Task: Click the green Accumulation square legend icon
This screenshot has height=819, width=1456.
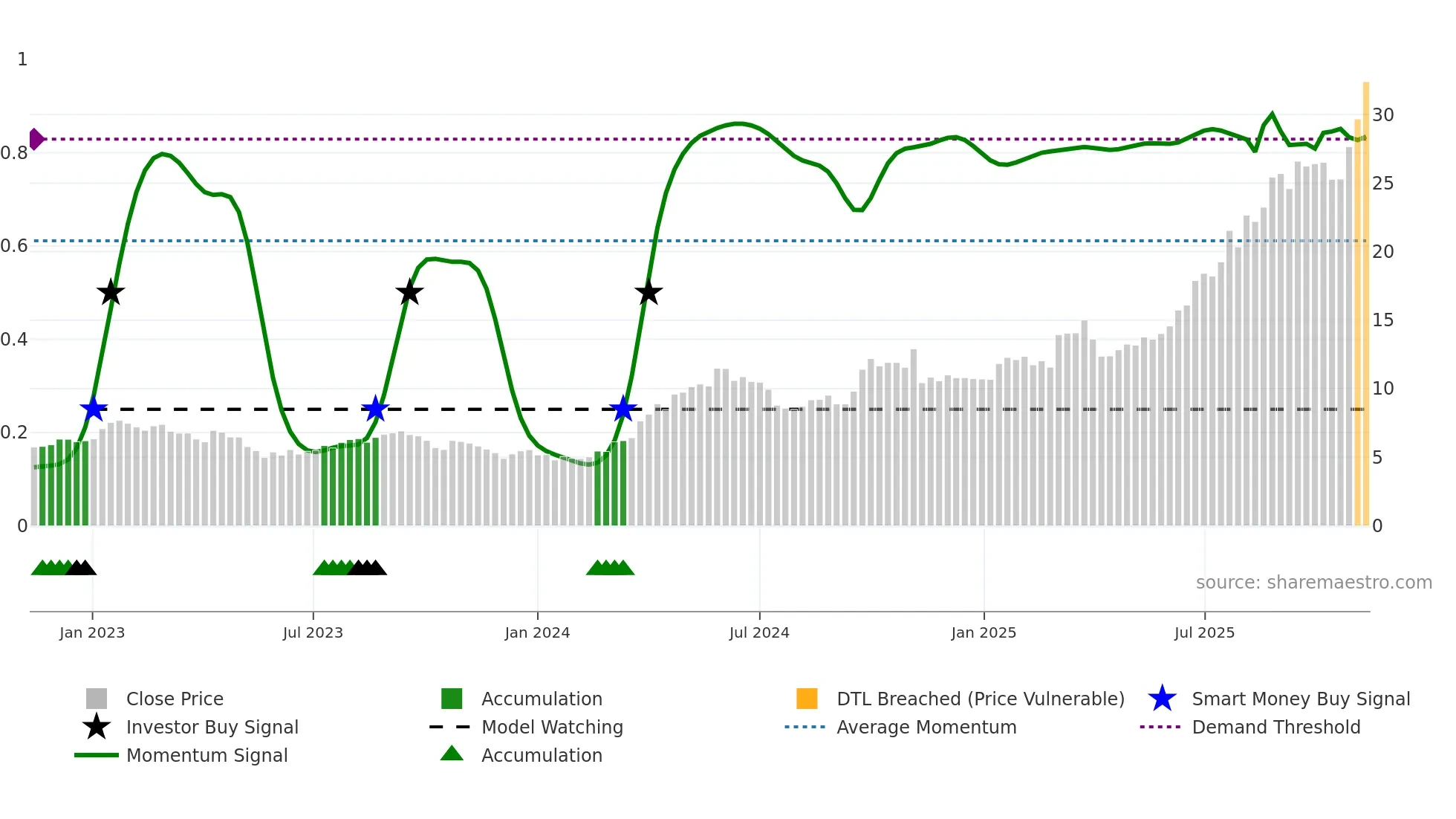Action: point(452,699)
